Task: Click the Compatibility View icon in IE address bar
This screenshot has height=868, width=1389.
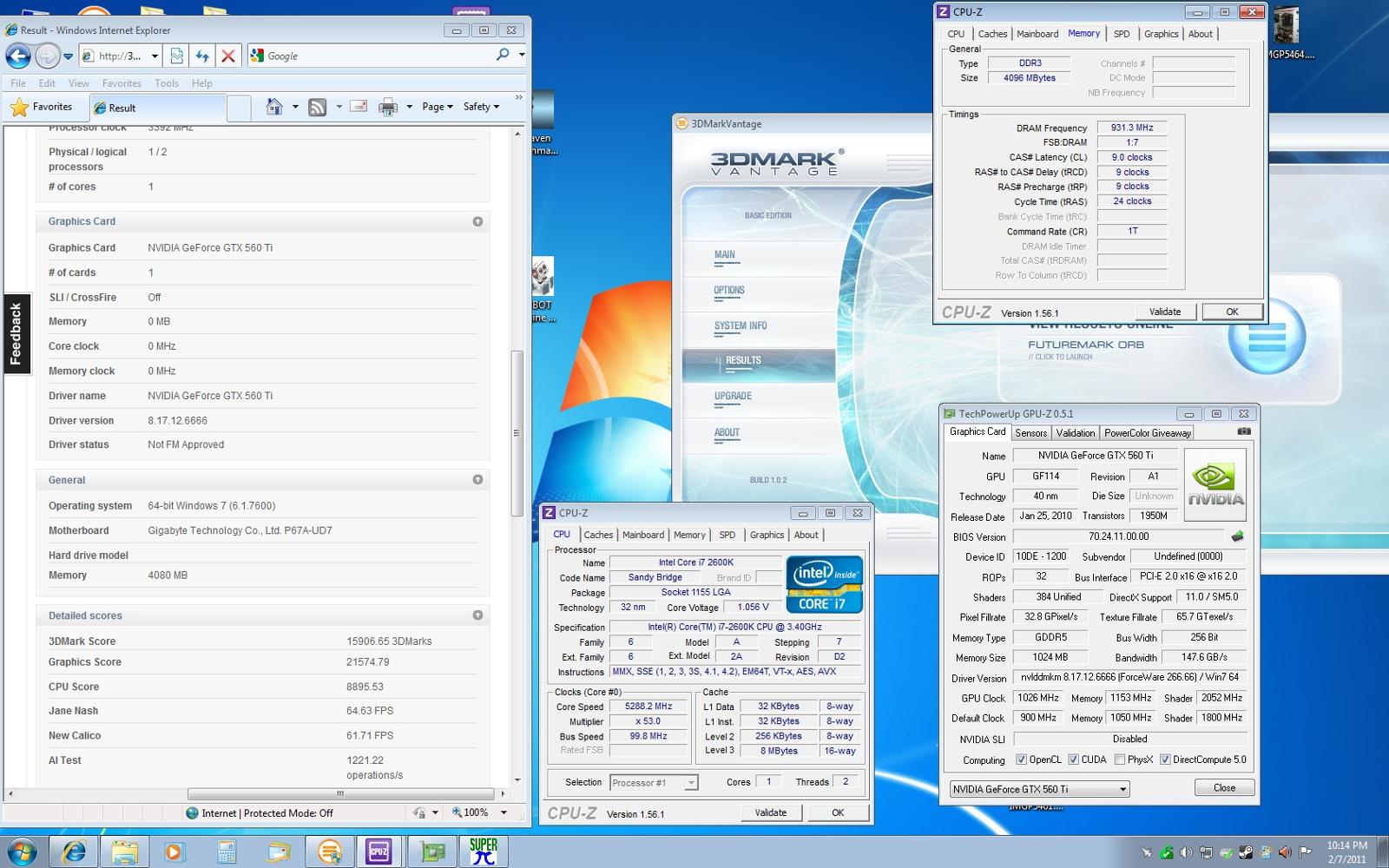Action: (176, 56)
